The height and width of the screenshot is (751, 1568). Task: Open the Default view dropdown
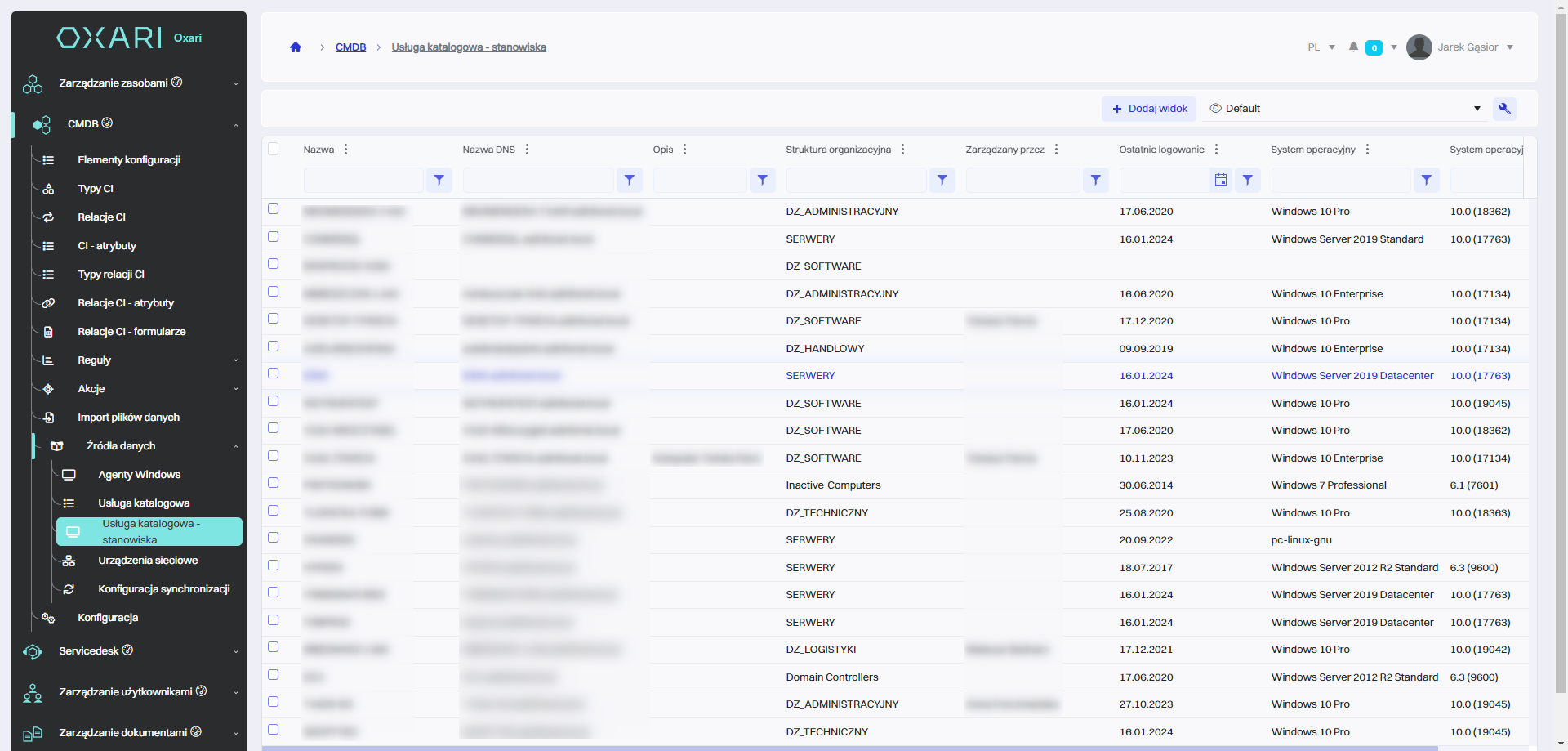click(1345, 109)
